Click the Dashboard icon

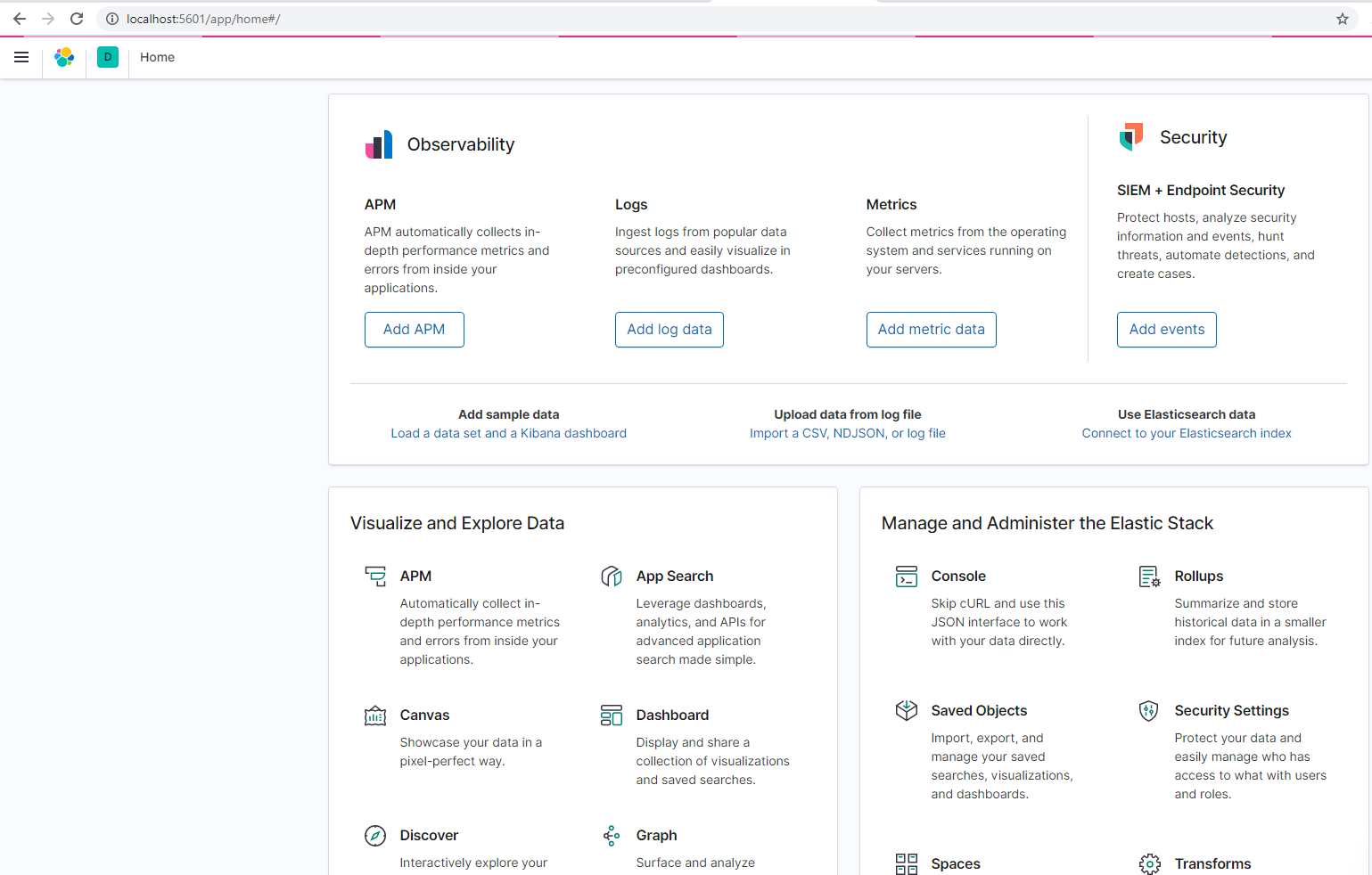pyautogui.click(x=612, y=715)
